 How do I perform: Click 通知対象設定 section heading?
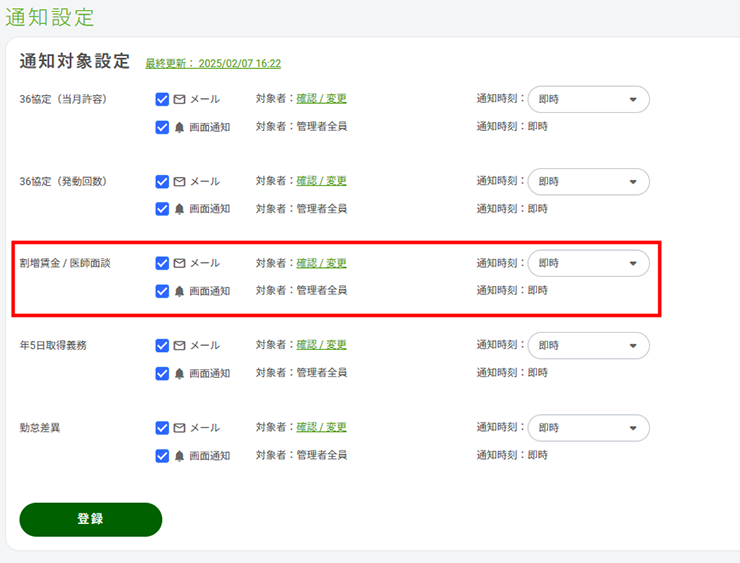tap(75, 61)
